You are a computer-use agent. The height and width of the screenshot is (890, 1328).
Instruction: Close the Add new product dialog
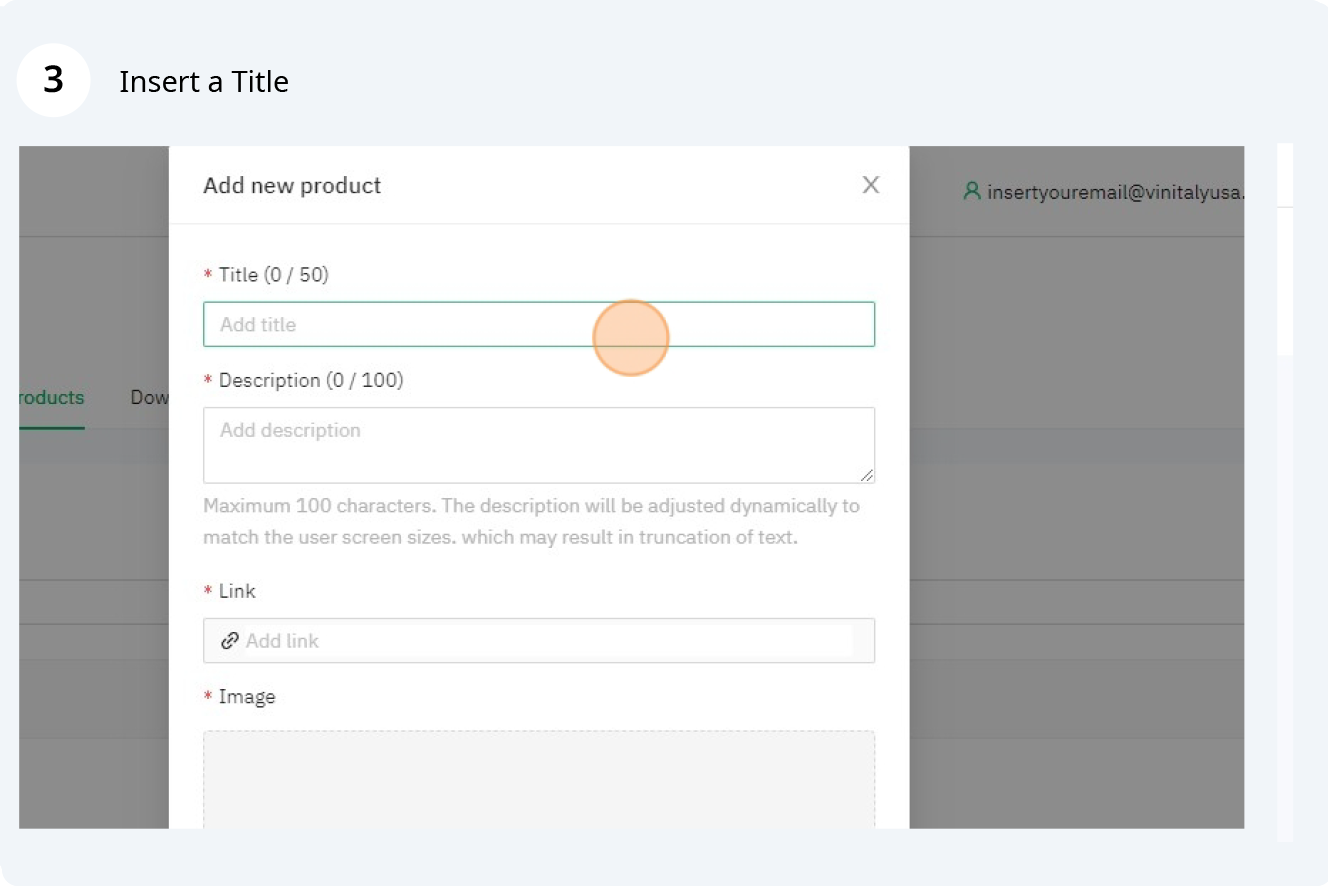click(870, 185)
